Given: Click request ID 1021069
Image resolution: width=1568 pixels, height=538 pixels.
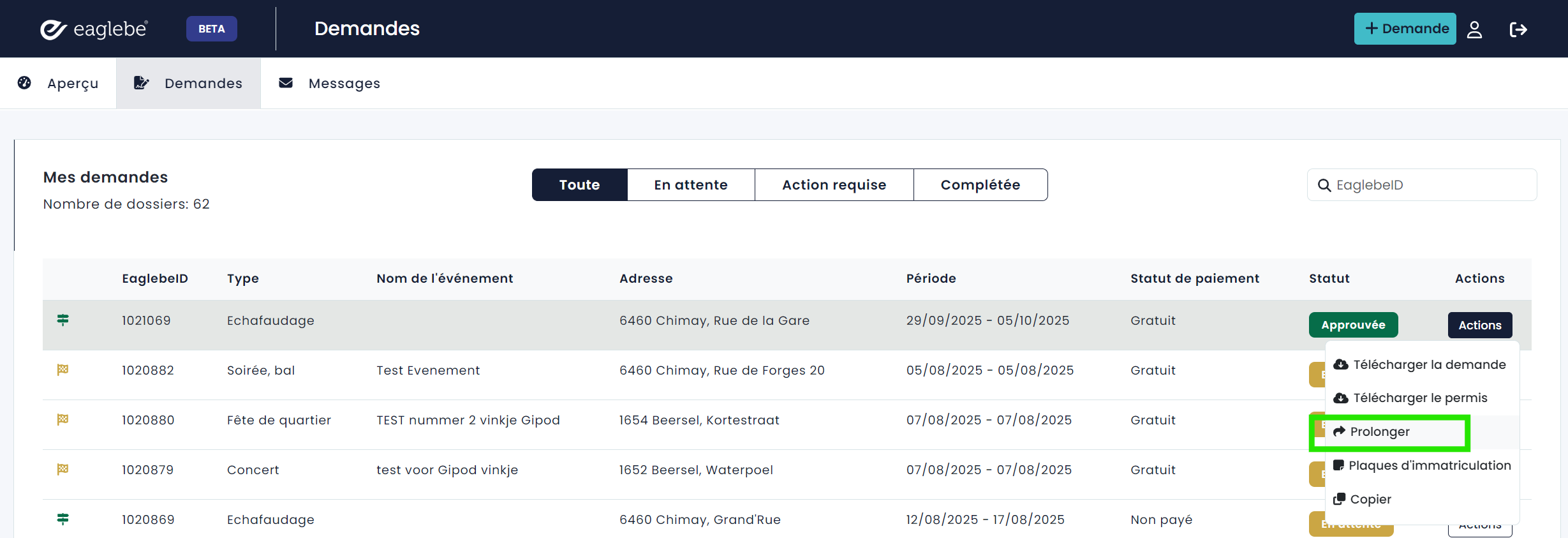Looking at the screenshot, I should [x=146, y=320].
